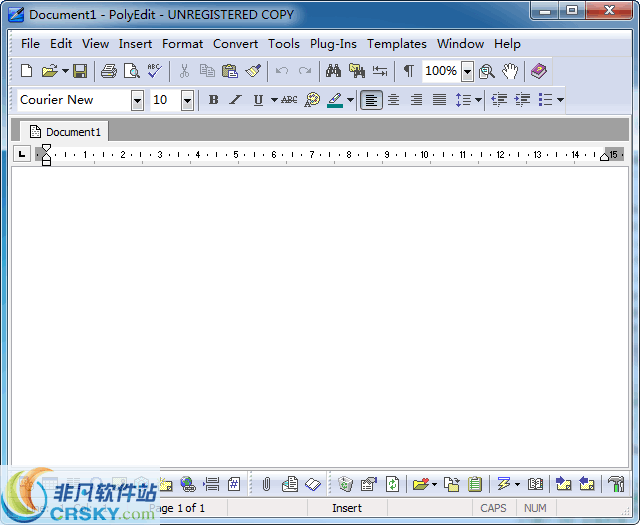
Task: Attach file using the paperclip icon
Action: [x=267, y=485]
